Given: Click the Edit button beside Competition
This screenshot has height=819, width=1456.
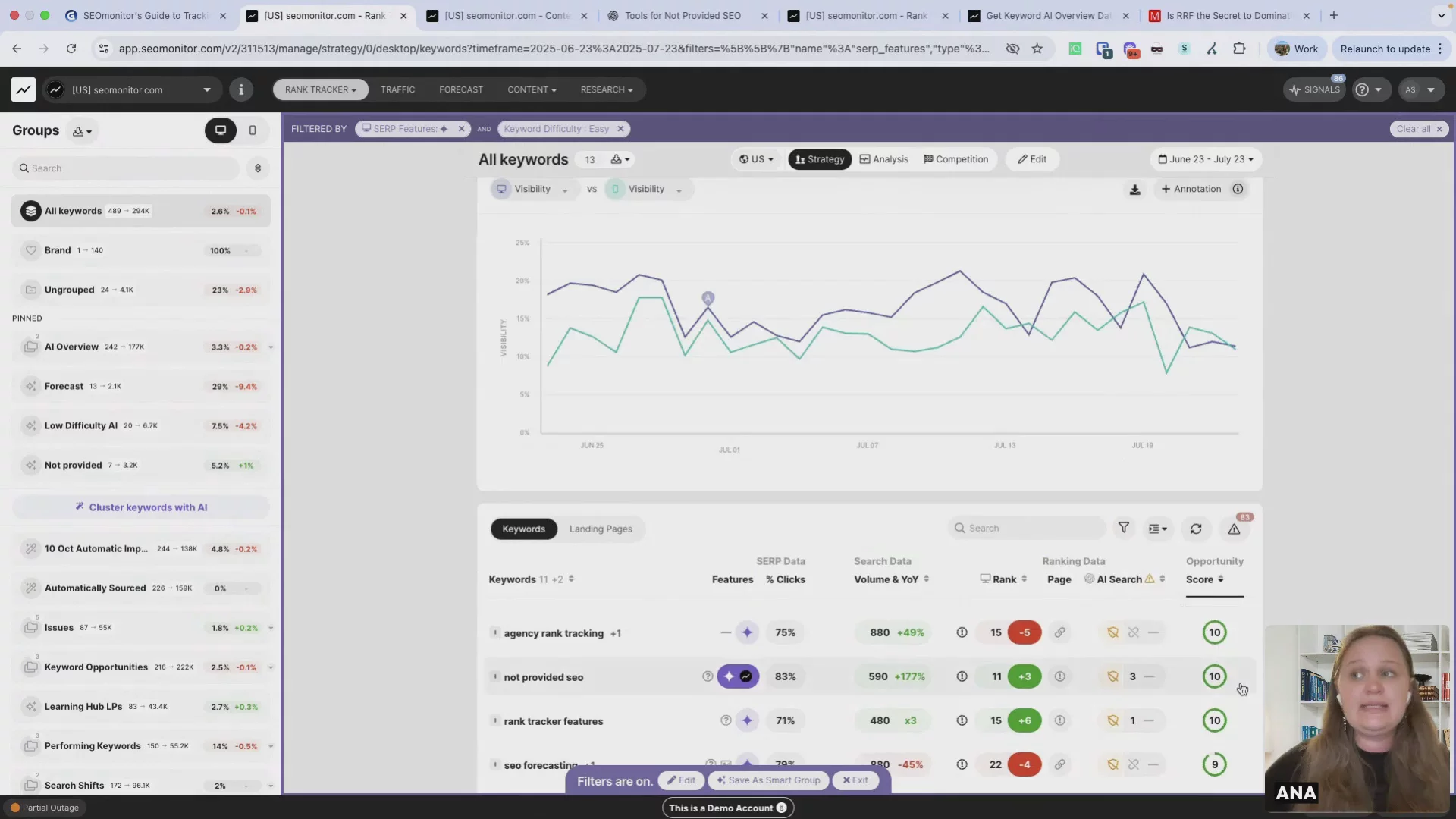Looking at the screenshot, I should pyautogui.click(x=1032, y=159).
